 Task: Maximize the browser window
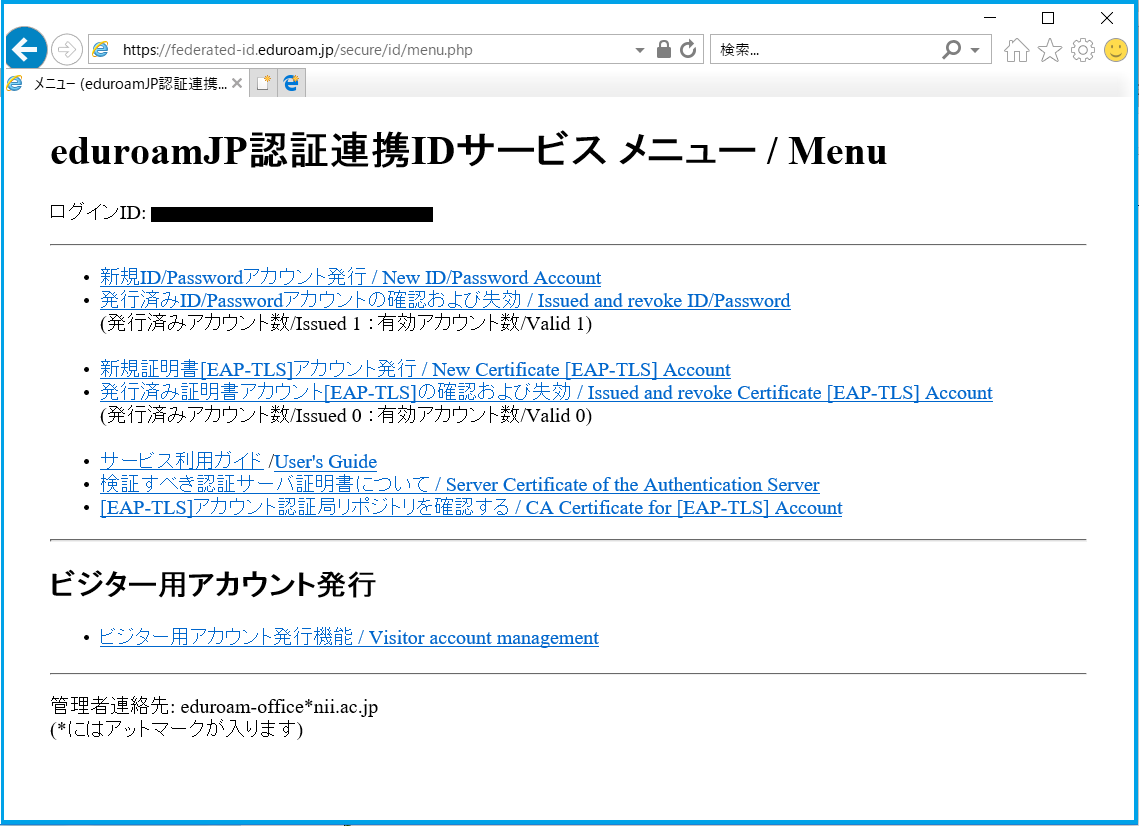click(x=1048, y=17)
